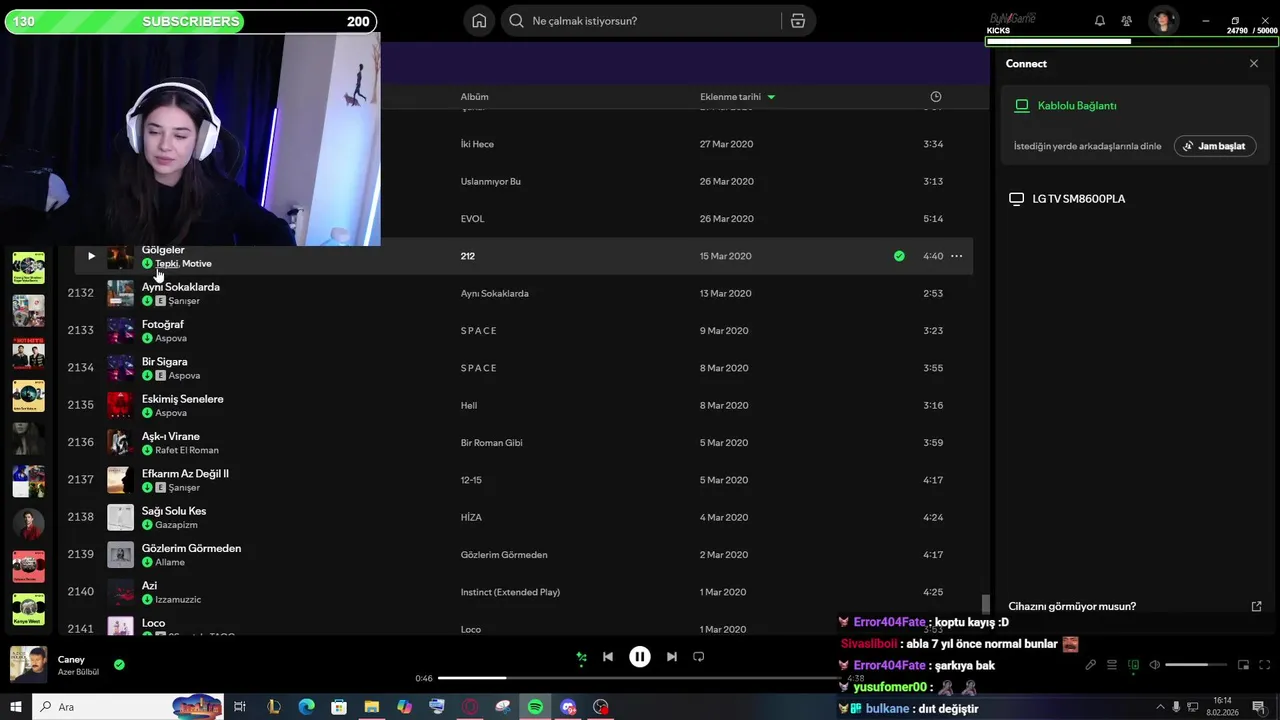Select the LG TV SM8600PLA device
Viewport: 1280px width, 720px height.
(1067, 199)
